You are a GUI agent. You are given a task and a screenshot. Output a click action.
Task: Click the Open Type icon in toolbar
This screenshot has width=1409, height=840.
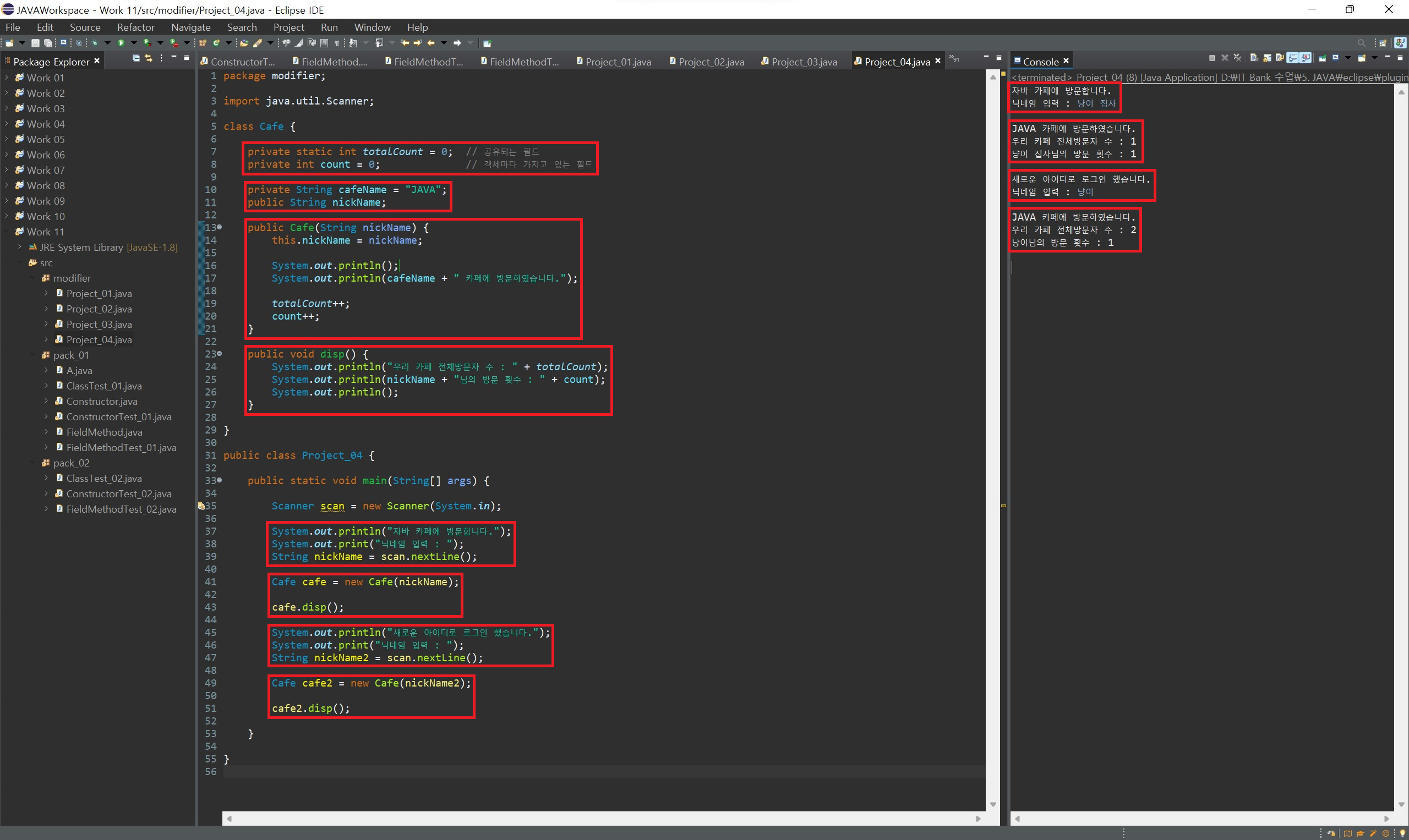click(x=244, y=43)
